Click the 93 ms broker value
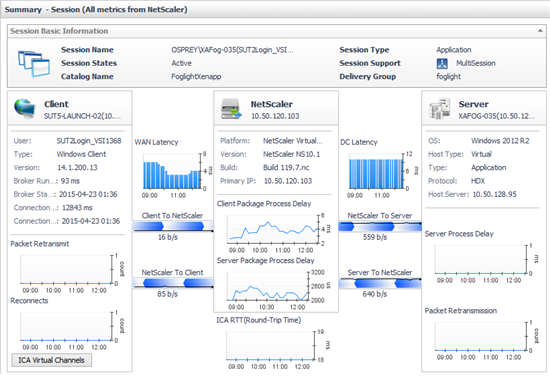Image resolution: width=550 pixels, height=376 pixels. (70, 181)
